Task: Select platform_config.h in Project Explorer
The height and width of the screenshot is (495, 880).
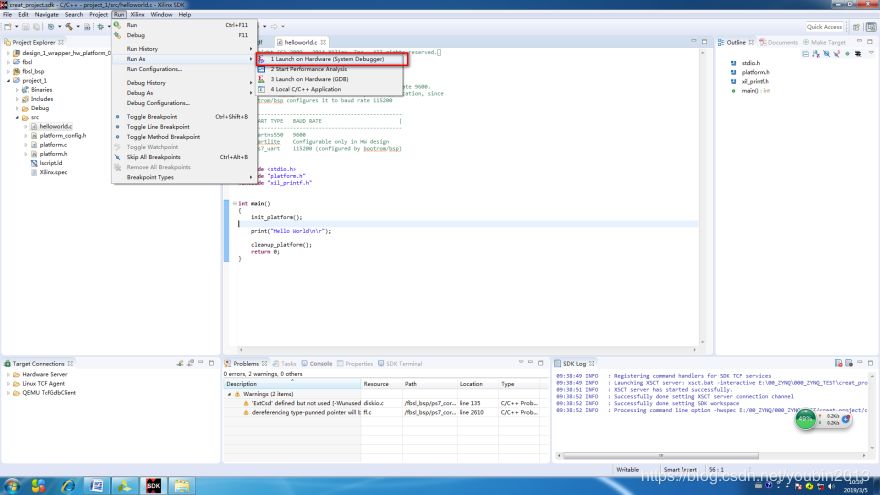Action: [63, 136]
